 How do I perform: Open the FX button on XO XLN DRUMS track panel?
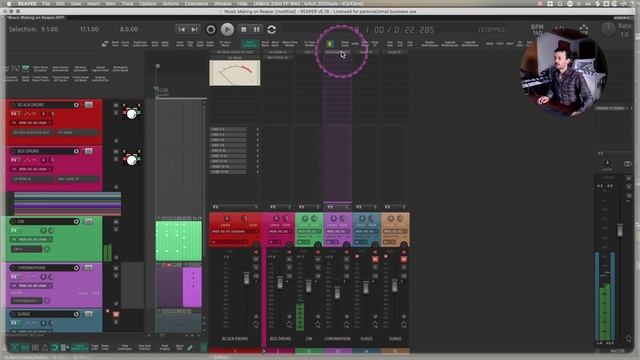tap(14, 114)
